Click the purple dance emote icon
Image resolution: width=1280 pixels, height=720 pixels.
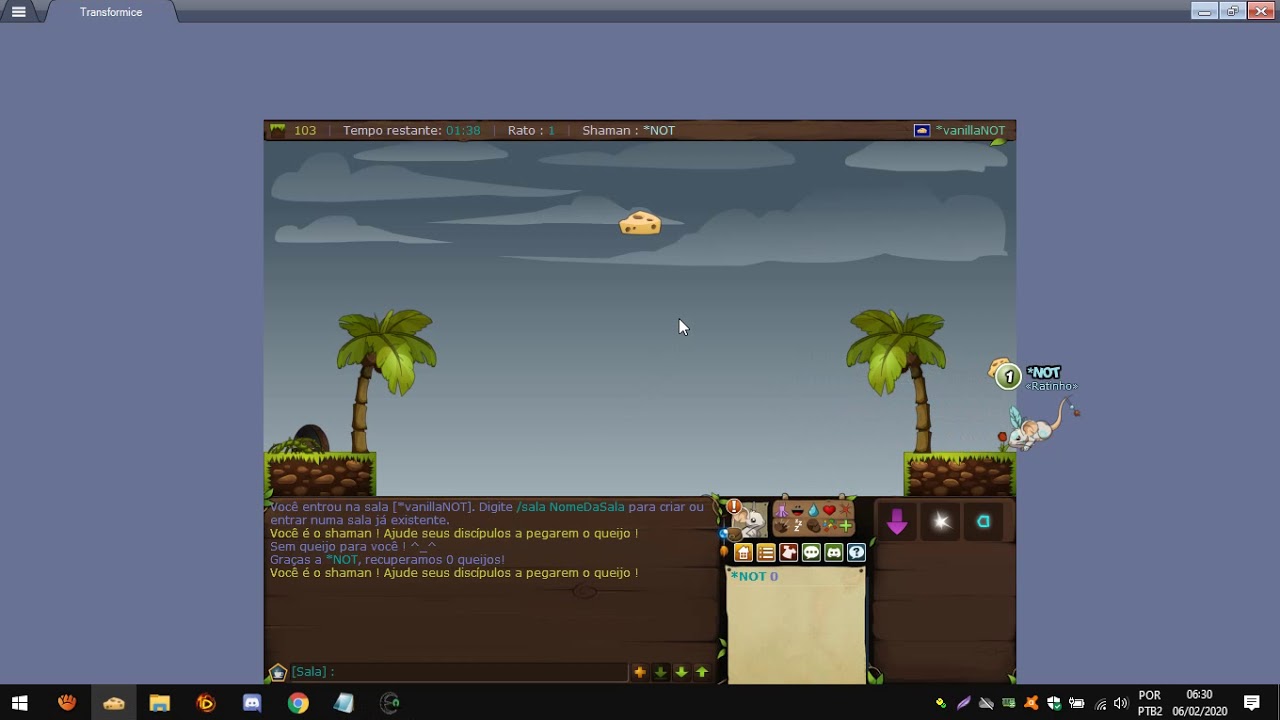click(782, 510)
